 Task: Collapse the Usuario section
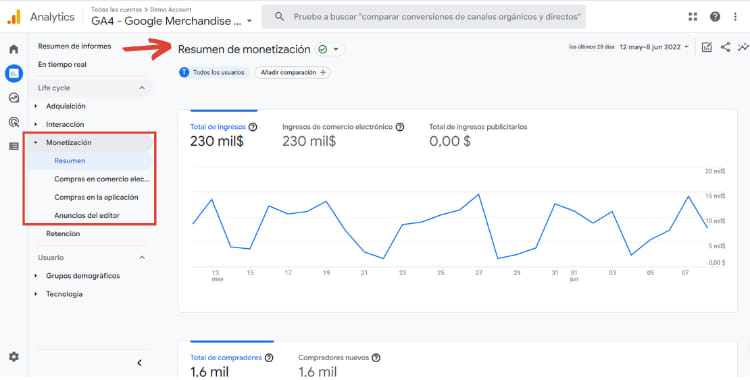coord(142,257)
